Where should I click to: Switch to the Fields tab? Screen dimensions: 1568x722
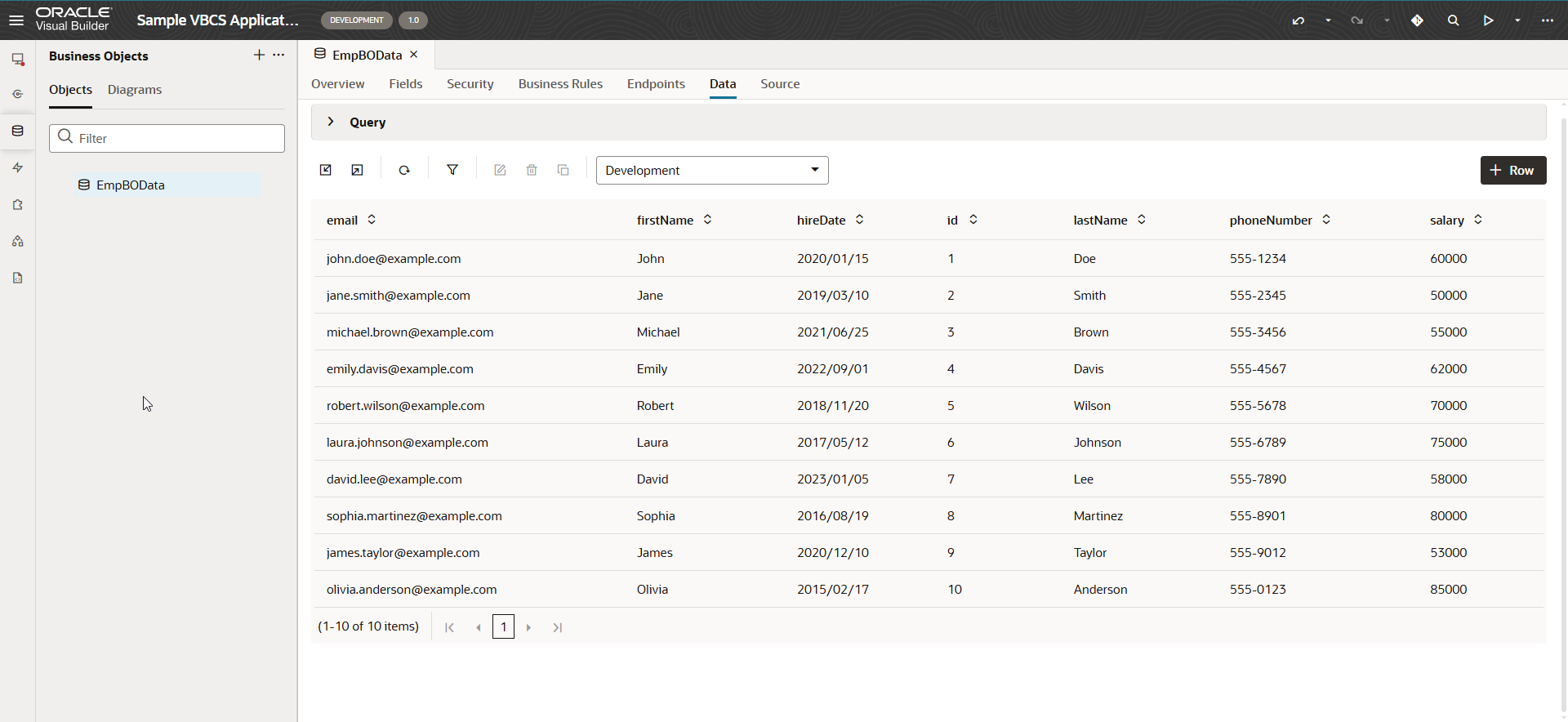(x=406, y=84)
